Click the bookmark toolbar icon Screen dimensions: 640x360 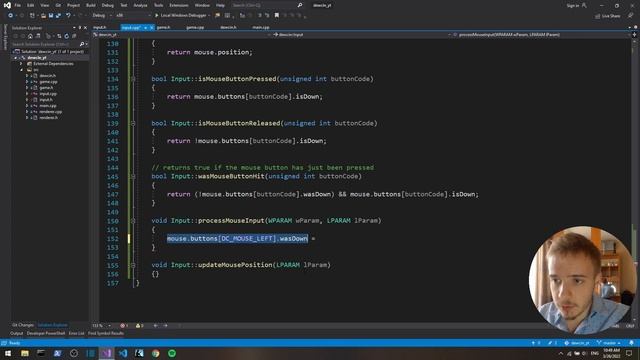277,16
